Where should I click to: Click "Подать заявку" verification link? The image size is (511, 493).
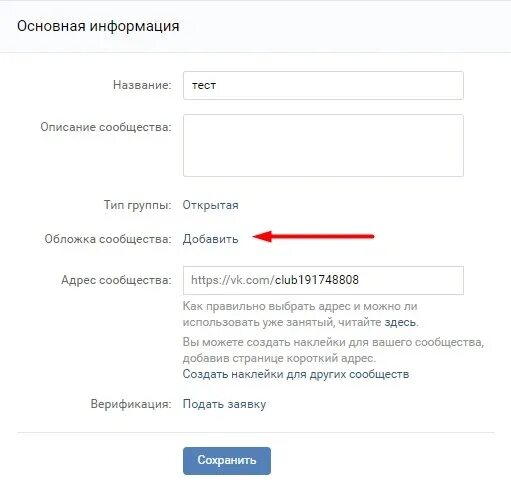[224, 404]
